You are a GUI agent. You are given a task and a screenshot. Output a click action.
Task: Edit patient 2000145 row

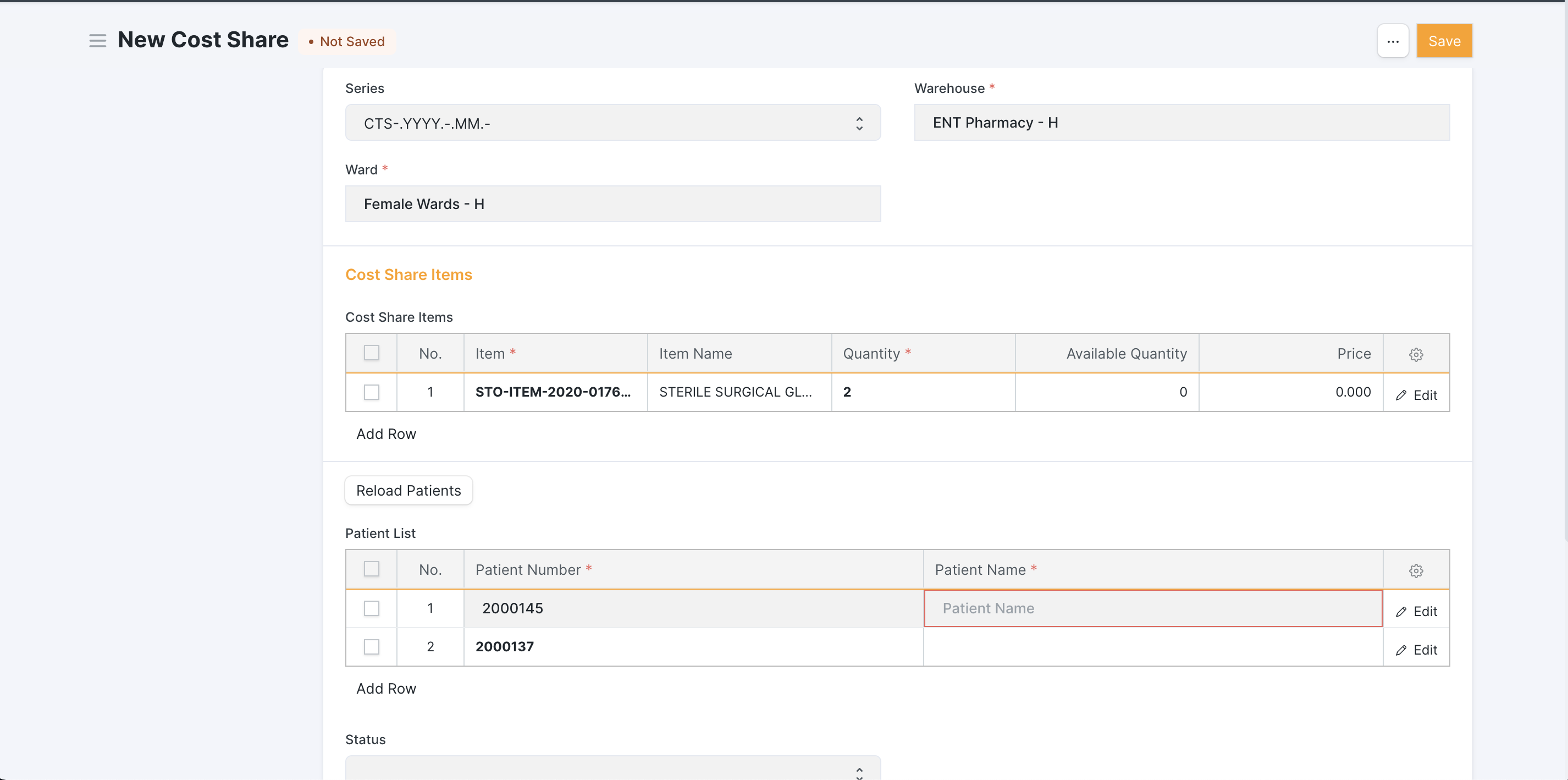tap(1416, 611)
